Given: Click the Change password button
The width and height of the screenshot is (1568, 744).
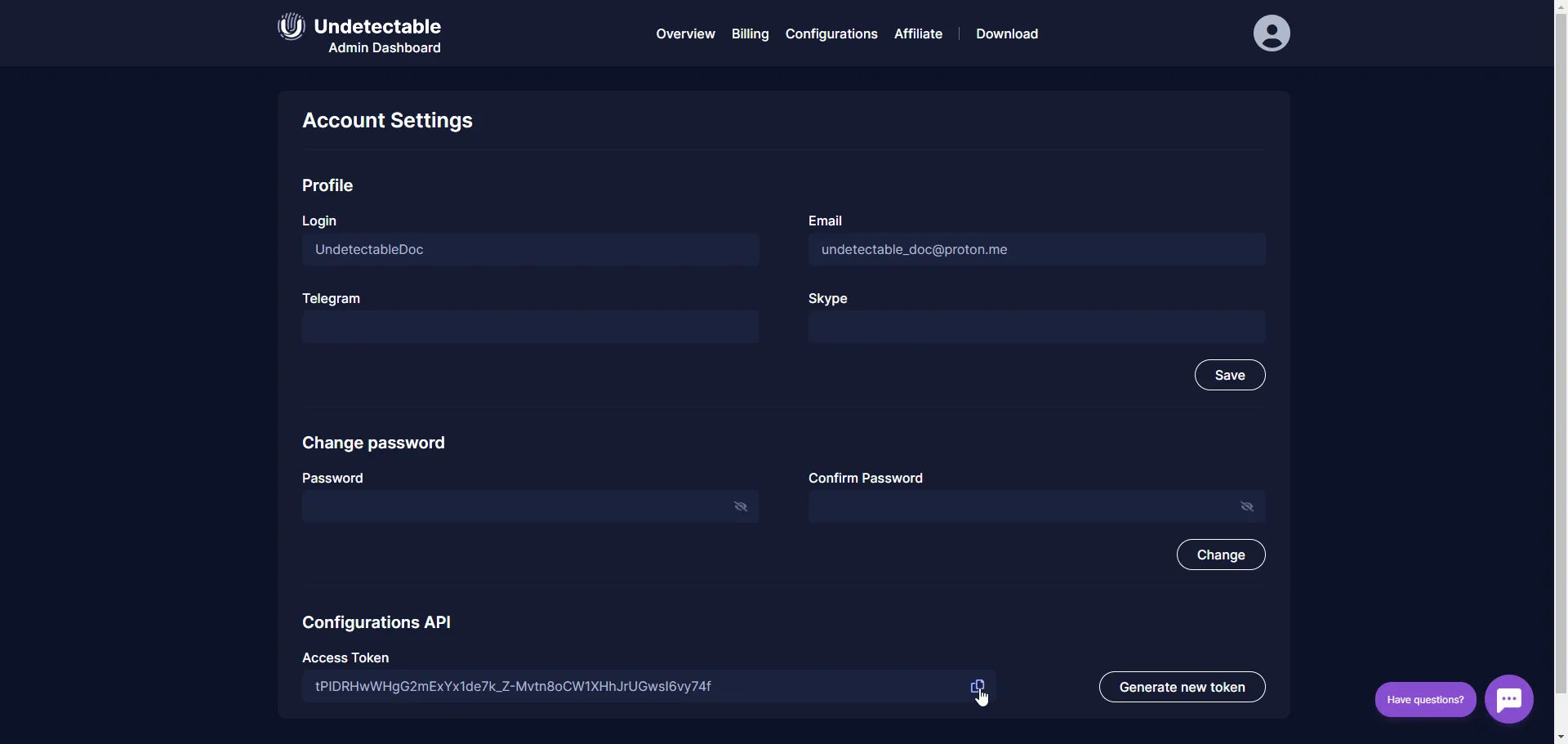Looking at the screenshot, I should (1221, 555).
